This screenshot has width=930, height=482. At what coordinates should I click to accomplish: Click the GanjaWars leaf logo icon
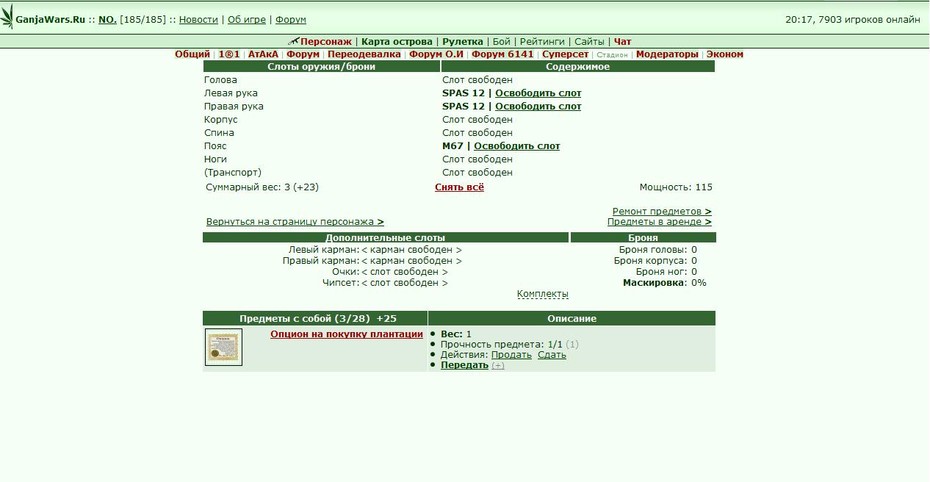[x=7, y=17]
